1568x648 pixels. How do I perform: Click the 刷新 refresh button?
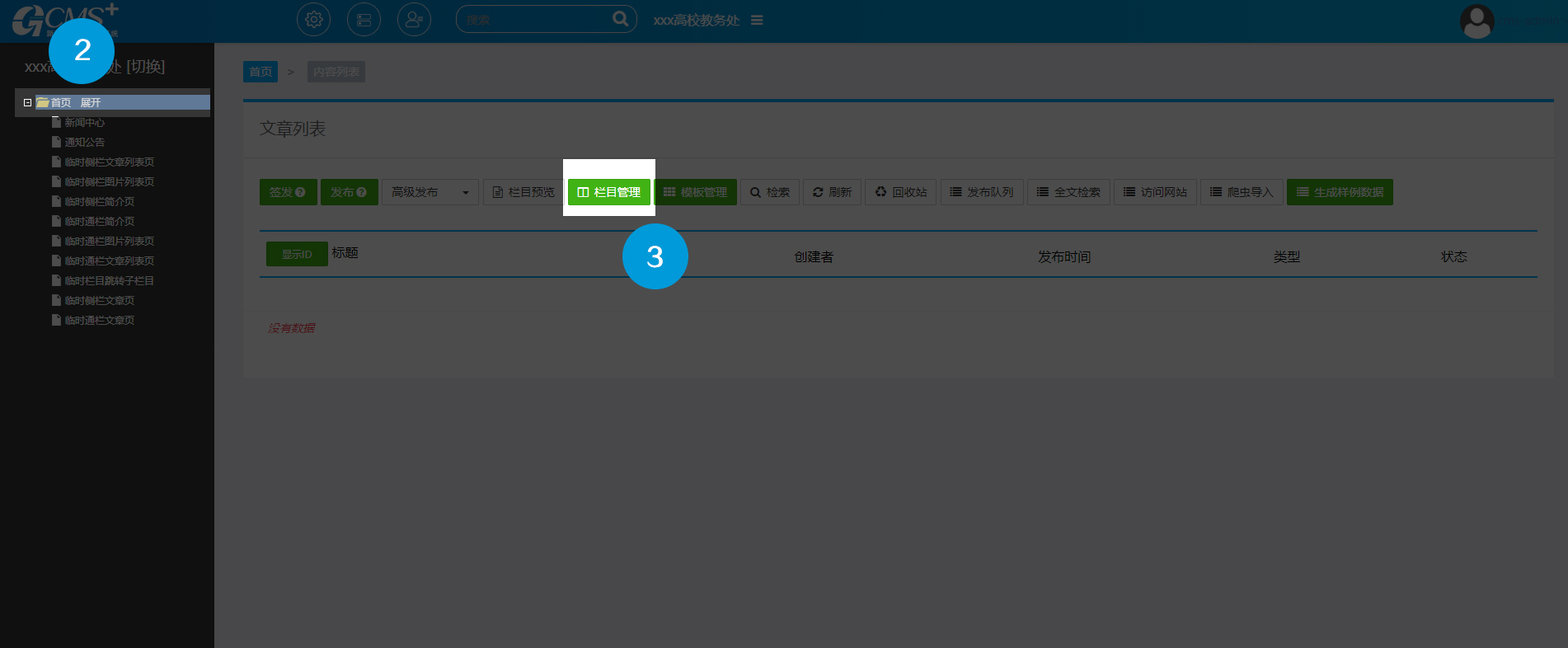tap(833, 192)
